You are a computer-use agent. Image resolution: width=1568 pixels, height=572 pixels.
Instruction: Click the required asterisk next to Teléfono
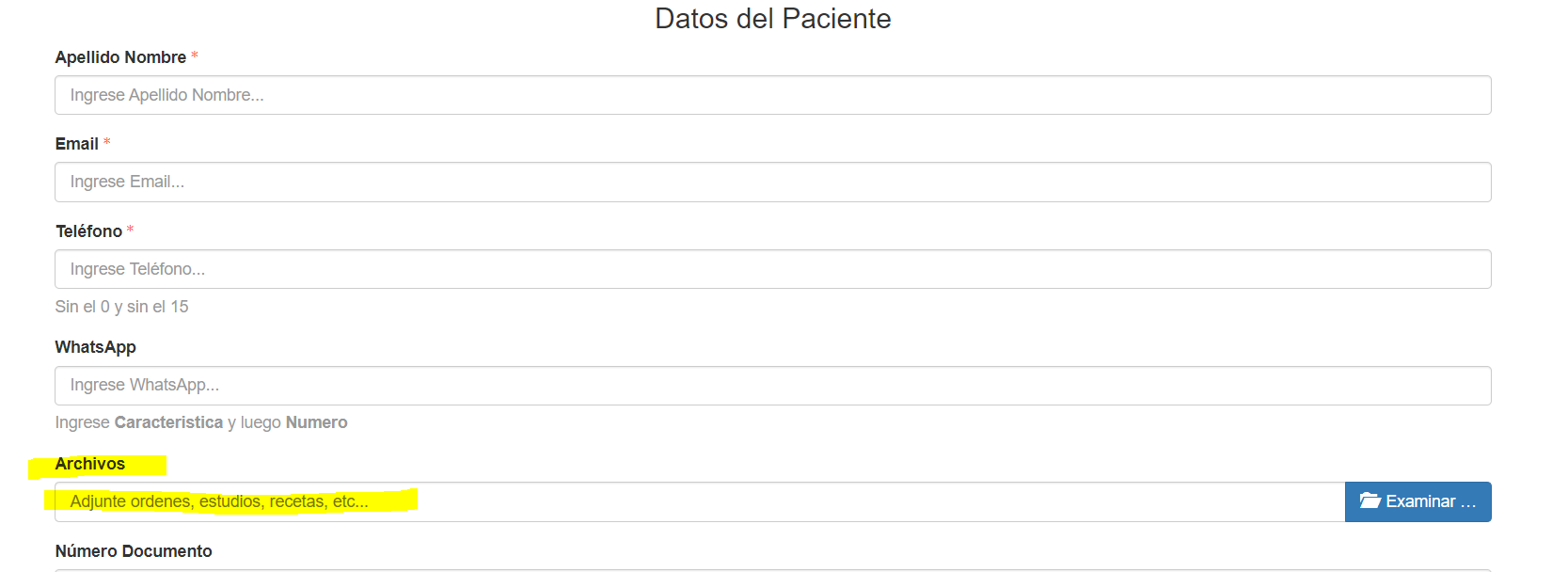[x=131, y=230]
